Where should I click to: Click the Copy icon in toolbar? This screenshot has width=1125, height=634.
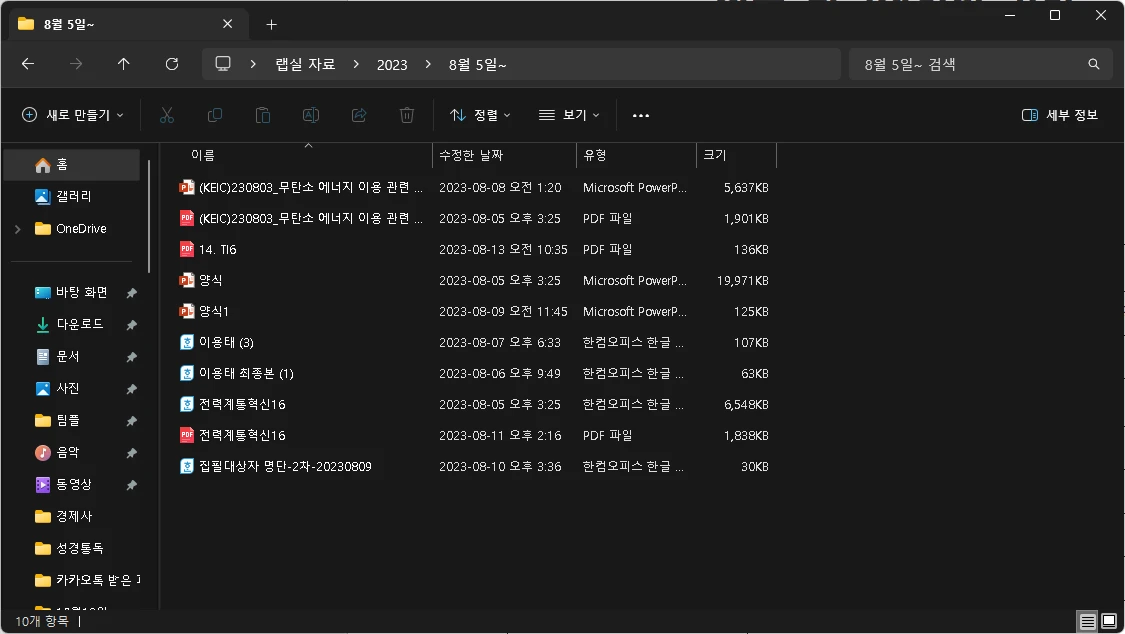click(215, 115)
